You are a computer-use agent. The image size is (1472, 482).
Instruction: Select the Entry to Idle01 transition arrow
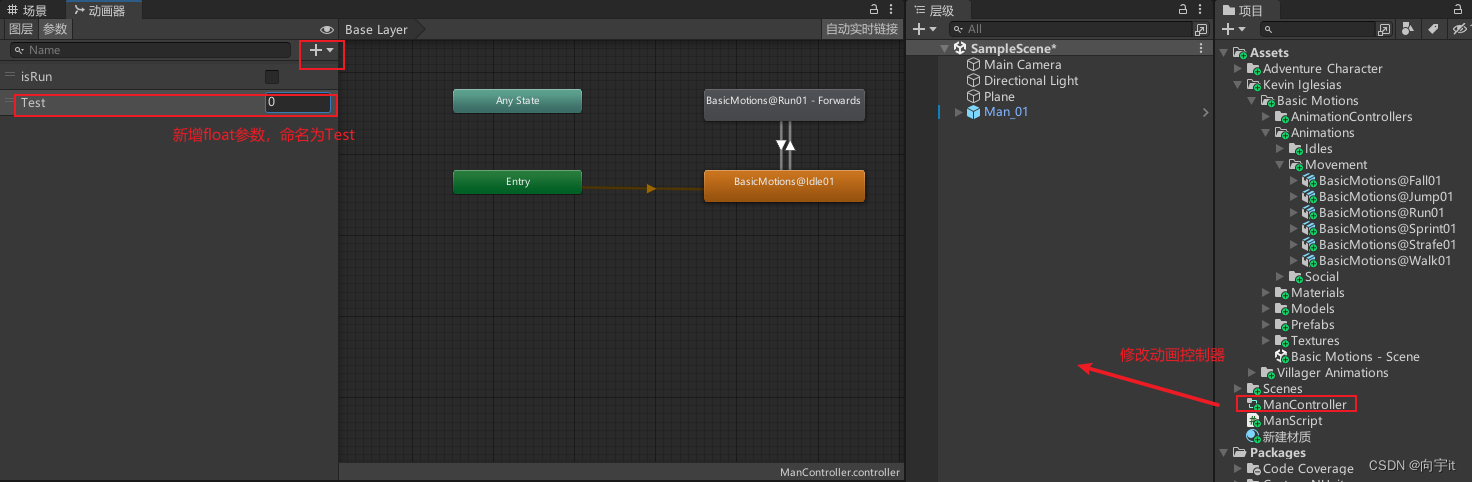pyautogui.click(x=650, y=187)
